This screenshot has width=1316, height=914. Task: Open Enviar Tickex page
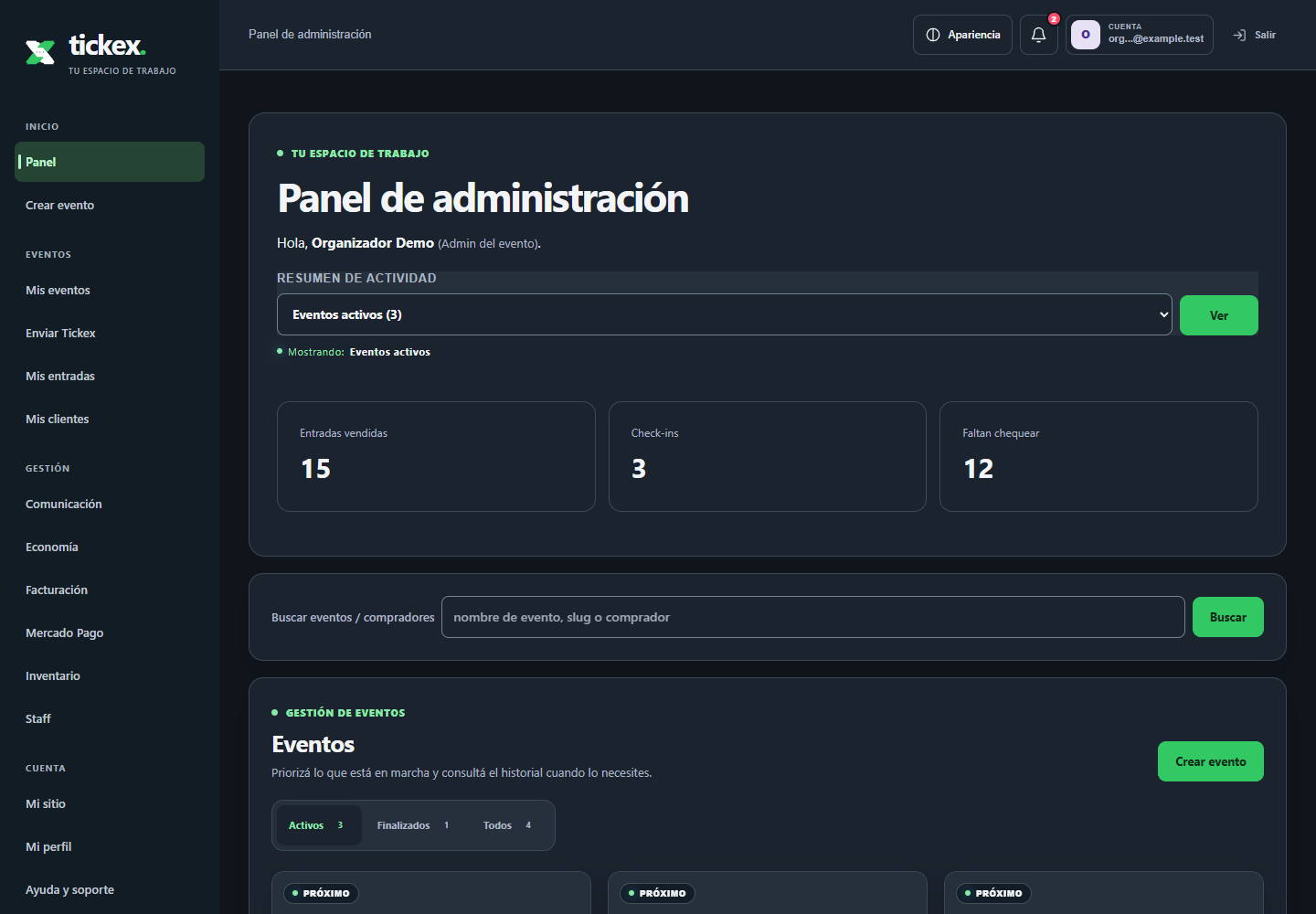(x=110, y=333)
